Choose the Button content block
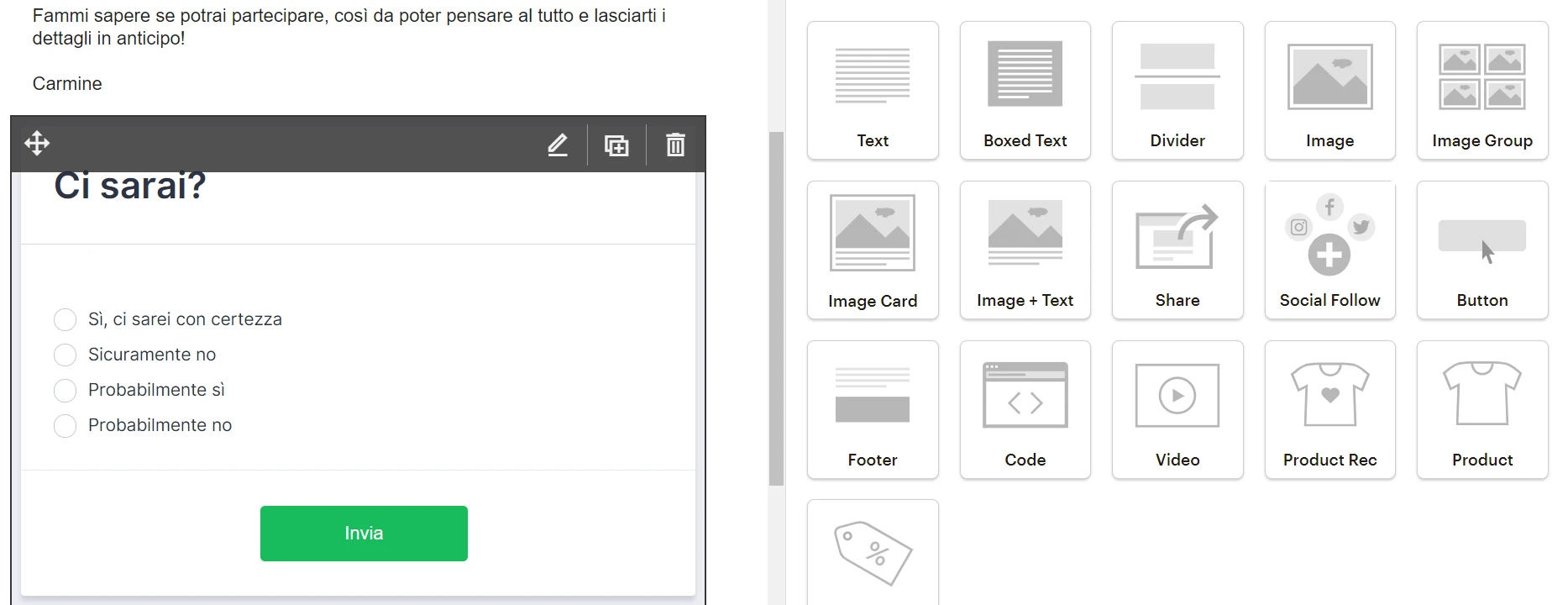1568x605 pixels. (1482, 250)
